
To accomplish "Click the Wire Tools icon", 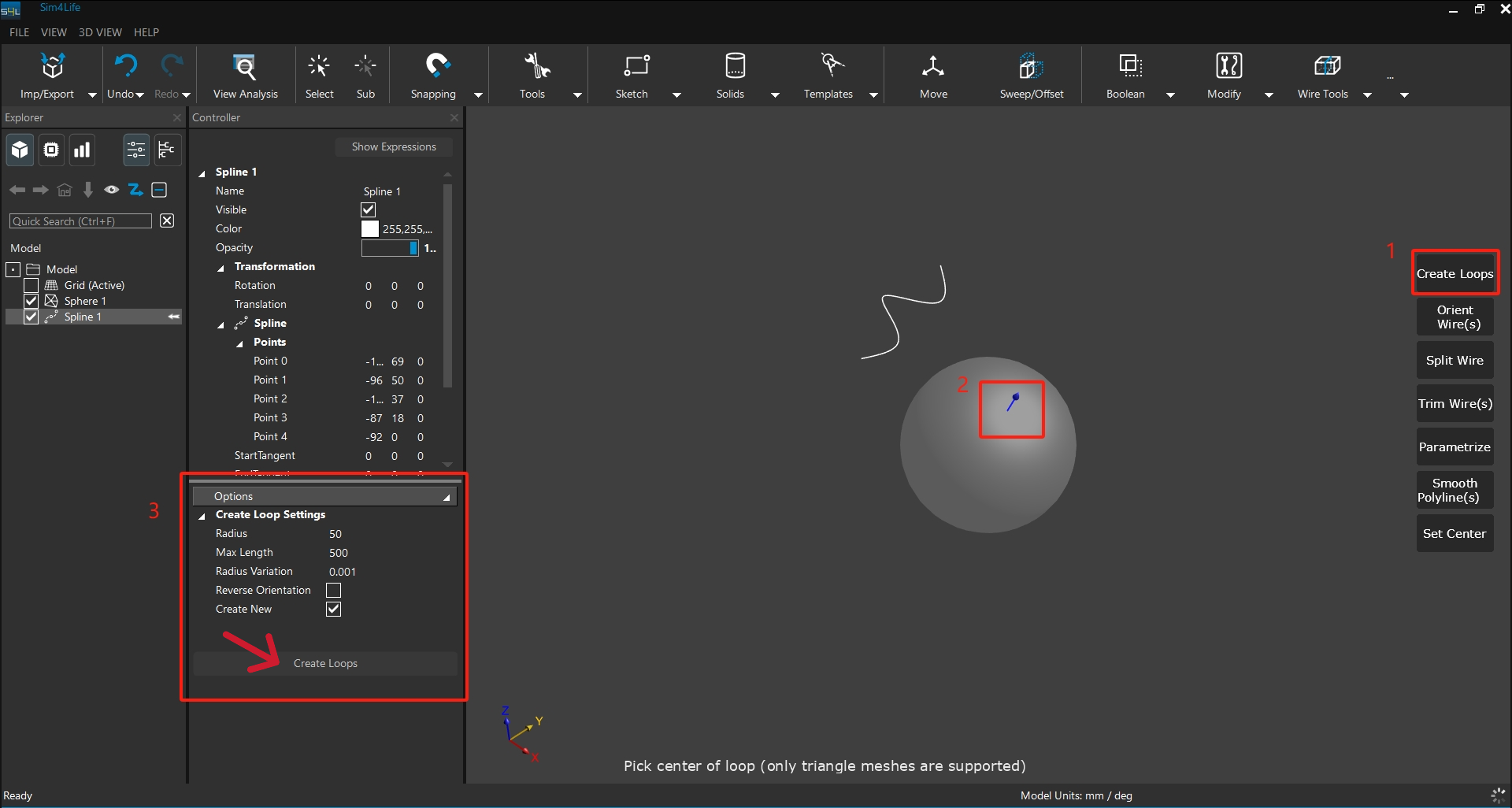I will tap(1327, 66).
